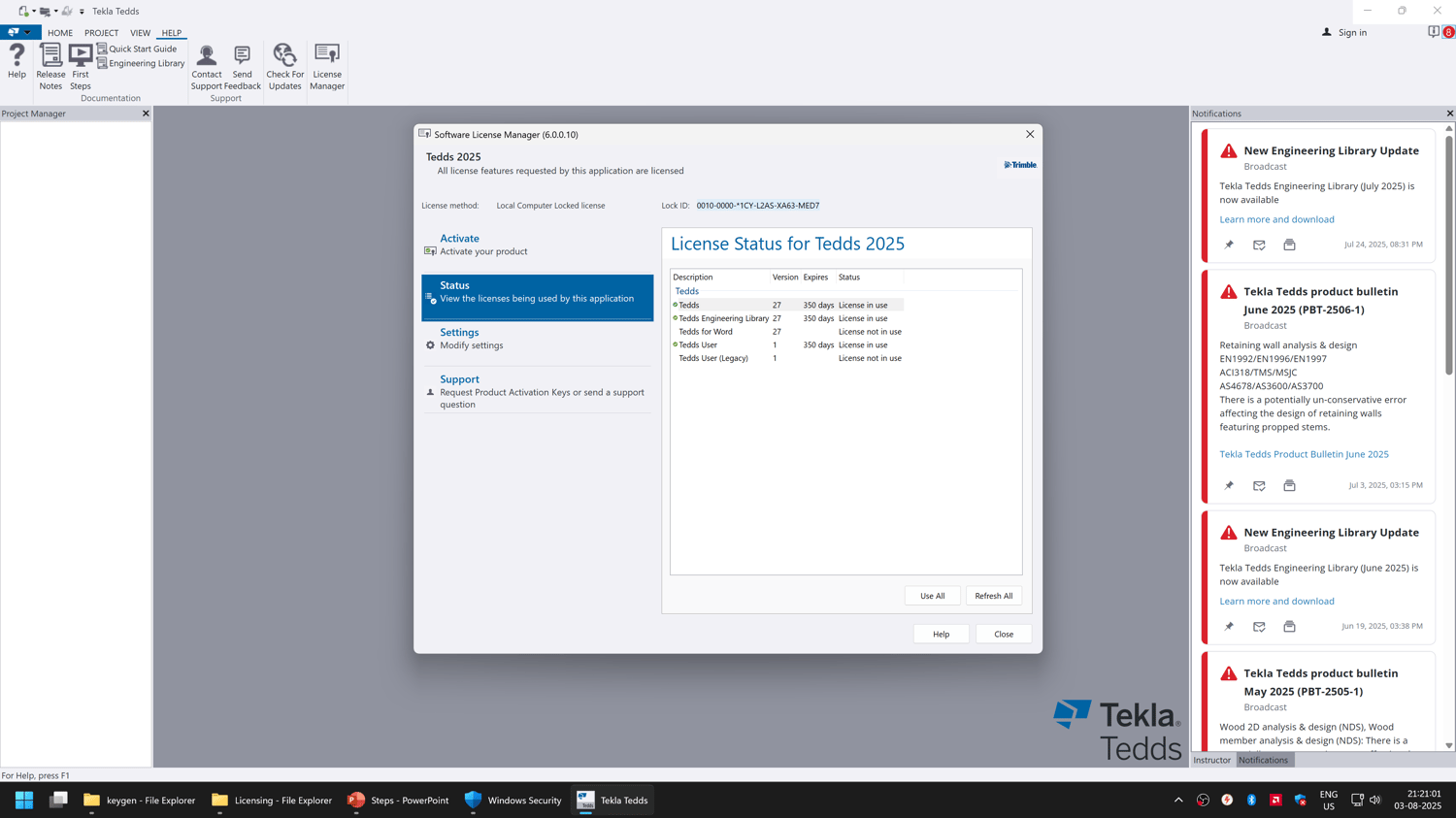Open Steps - PowerPoint from the taskbar
Image resolution: width=1456 pixels, height=818 pixels.
(398, 801)
